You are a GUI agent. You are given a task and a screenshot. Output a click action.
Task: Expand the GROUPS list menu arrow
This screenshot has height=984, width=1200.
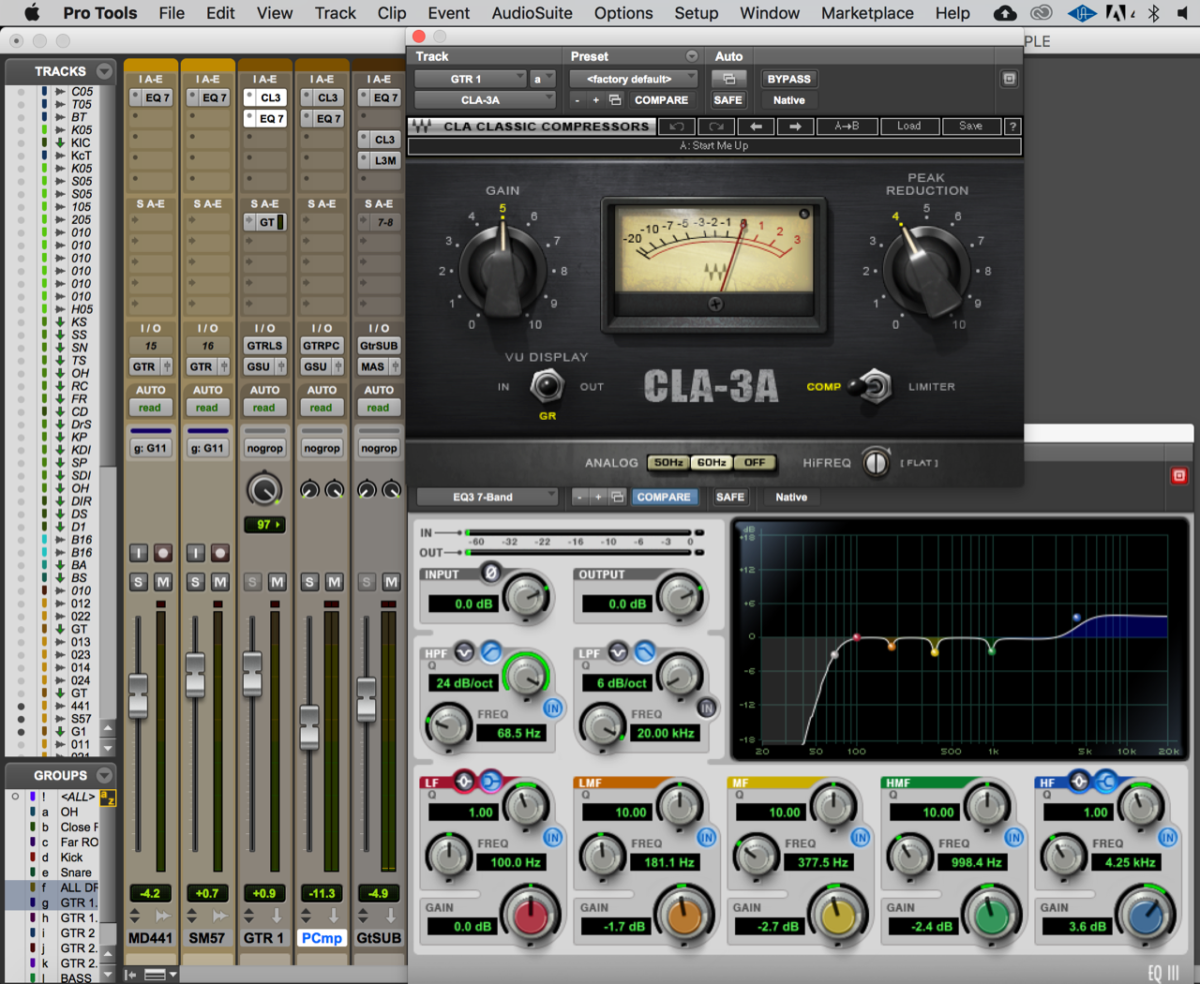tap(104, 775)
